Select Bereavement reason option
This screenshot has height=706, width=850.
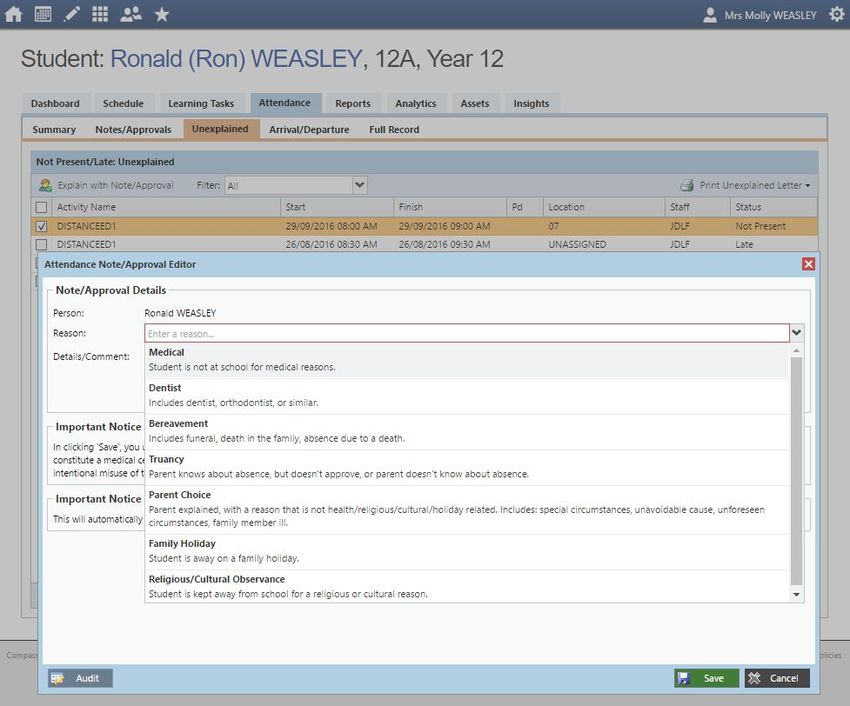click(x=467, y=432)
